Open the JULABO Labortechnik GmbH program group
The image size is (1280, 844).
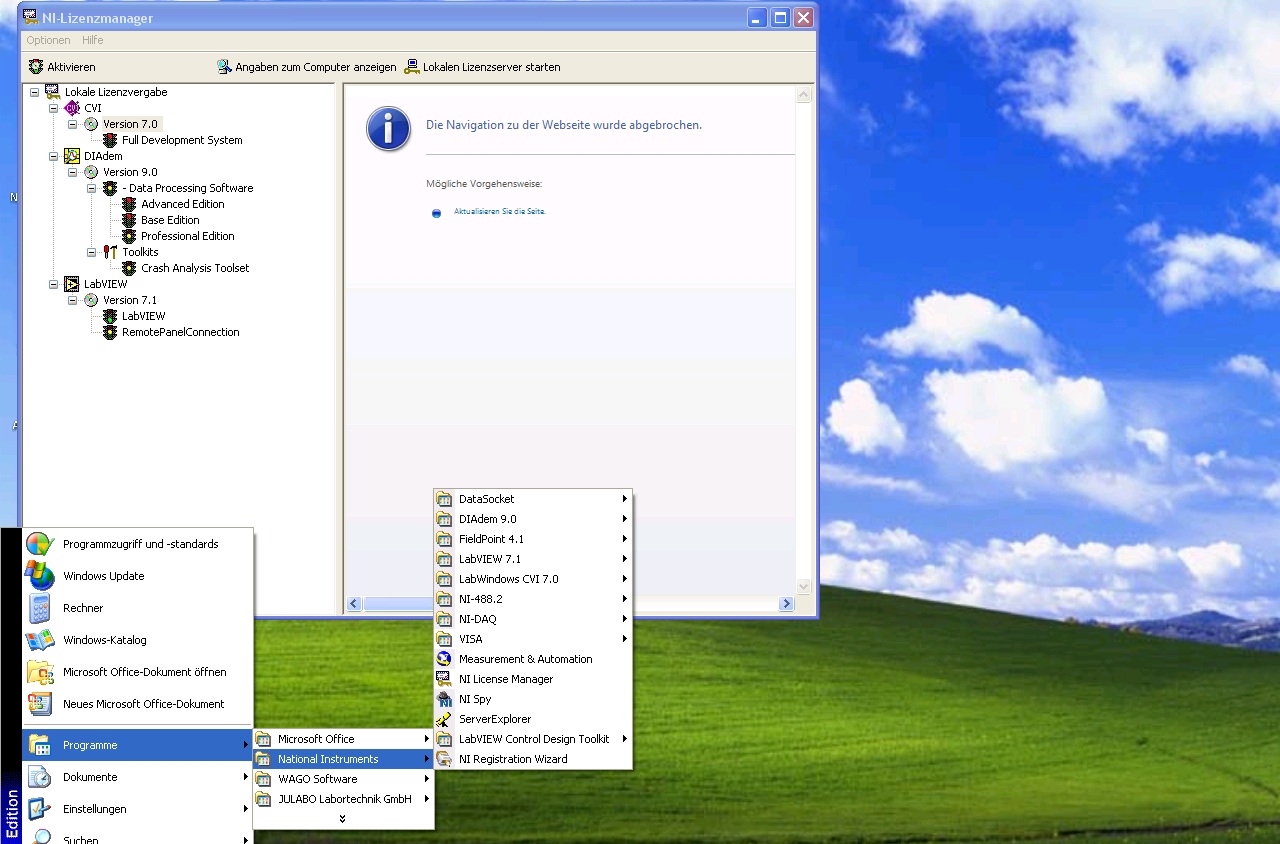click(x=343, y=799)
